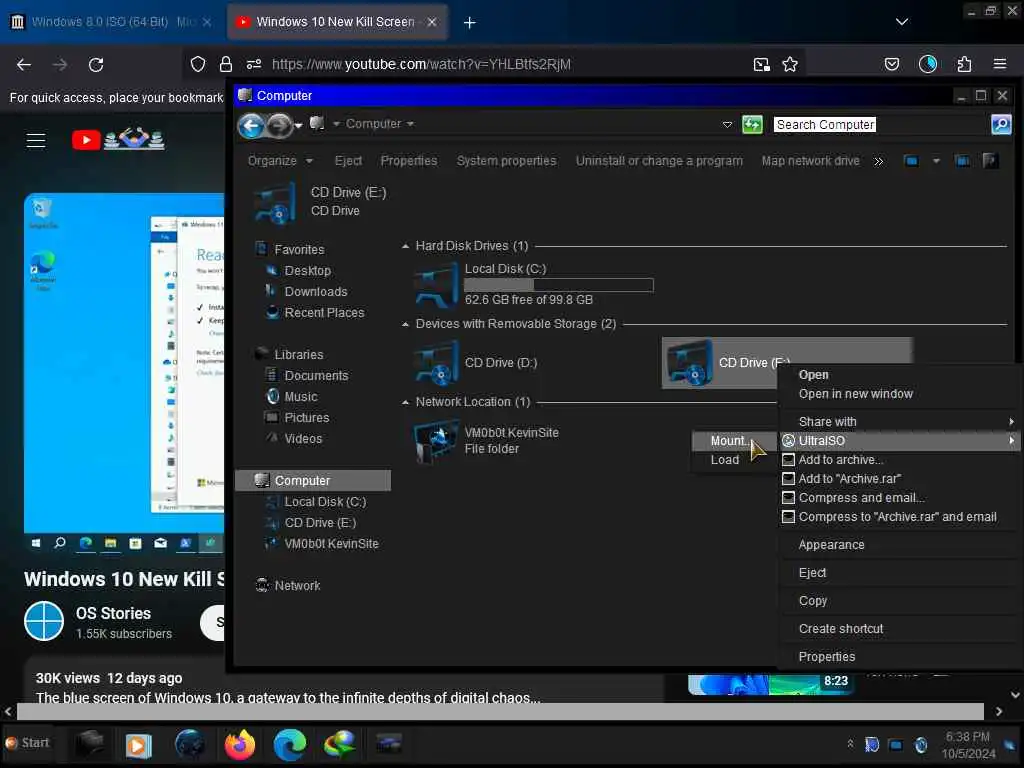Image resolution: width=1024 pixels, height=768 pixels.
Task: Click the YouTube video player thumbnail
Action: pos(124,372)
